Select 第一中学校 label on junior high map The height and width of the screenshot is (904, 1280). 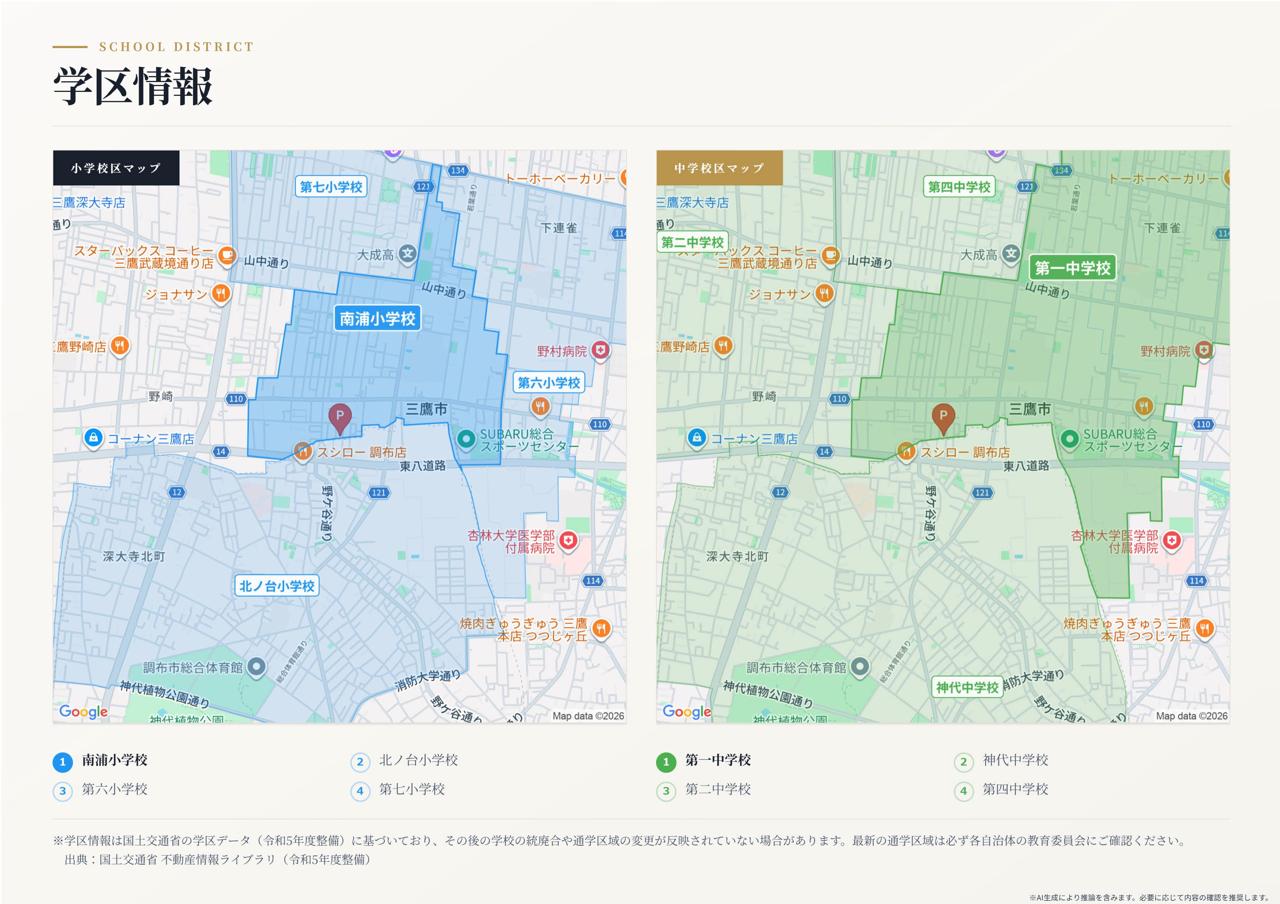coord(1073,267)
